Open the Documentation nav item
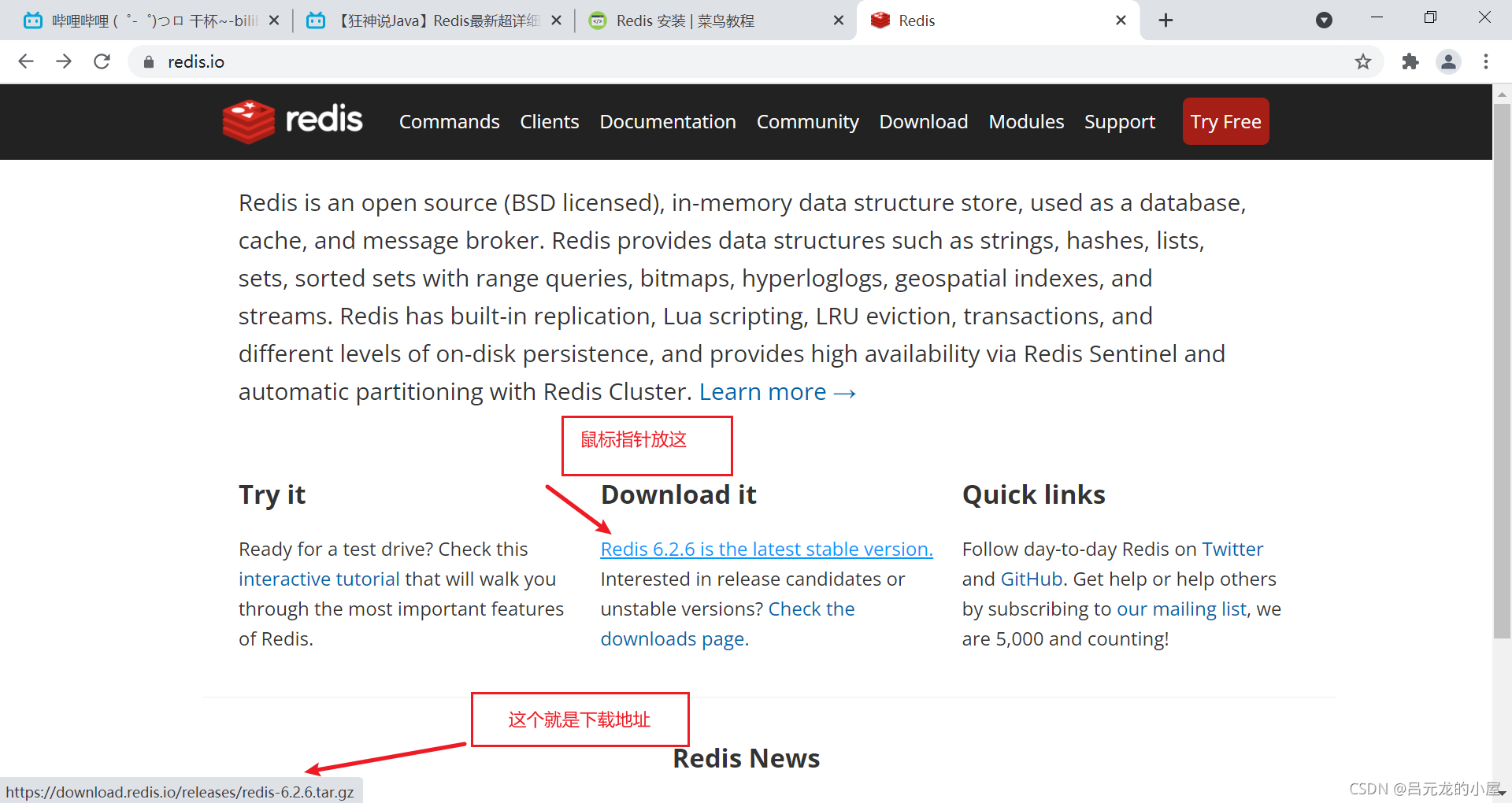This screenshot has width=1512, height=803. (668, 122)
